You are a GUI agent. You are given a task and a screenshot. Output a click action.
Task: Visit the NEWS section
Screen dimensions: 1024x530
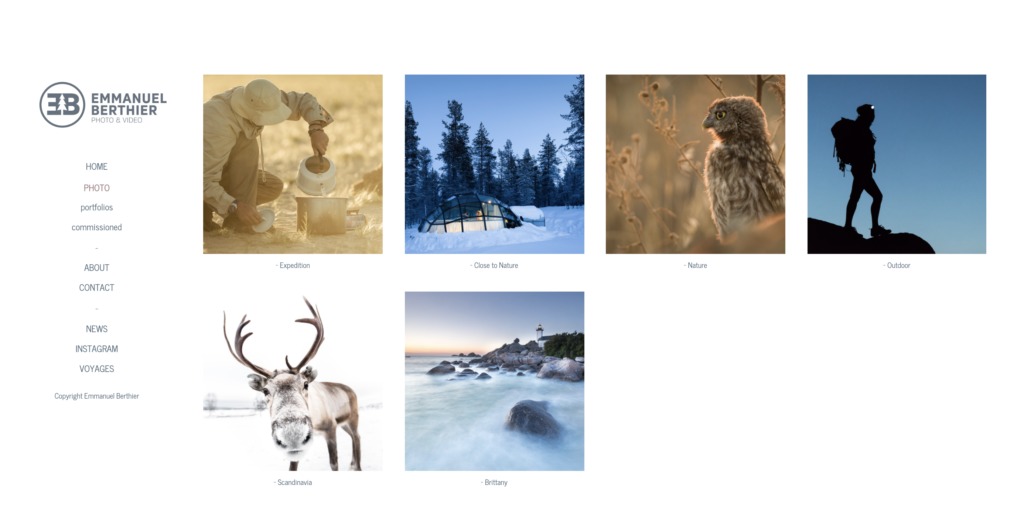coord(97,329)
